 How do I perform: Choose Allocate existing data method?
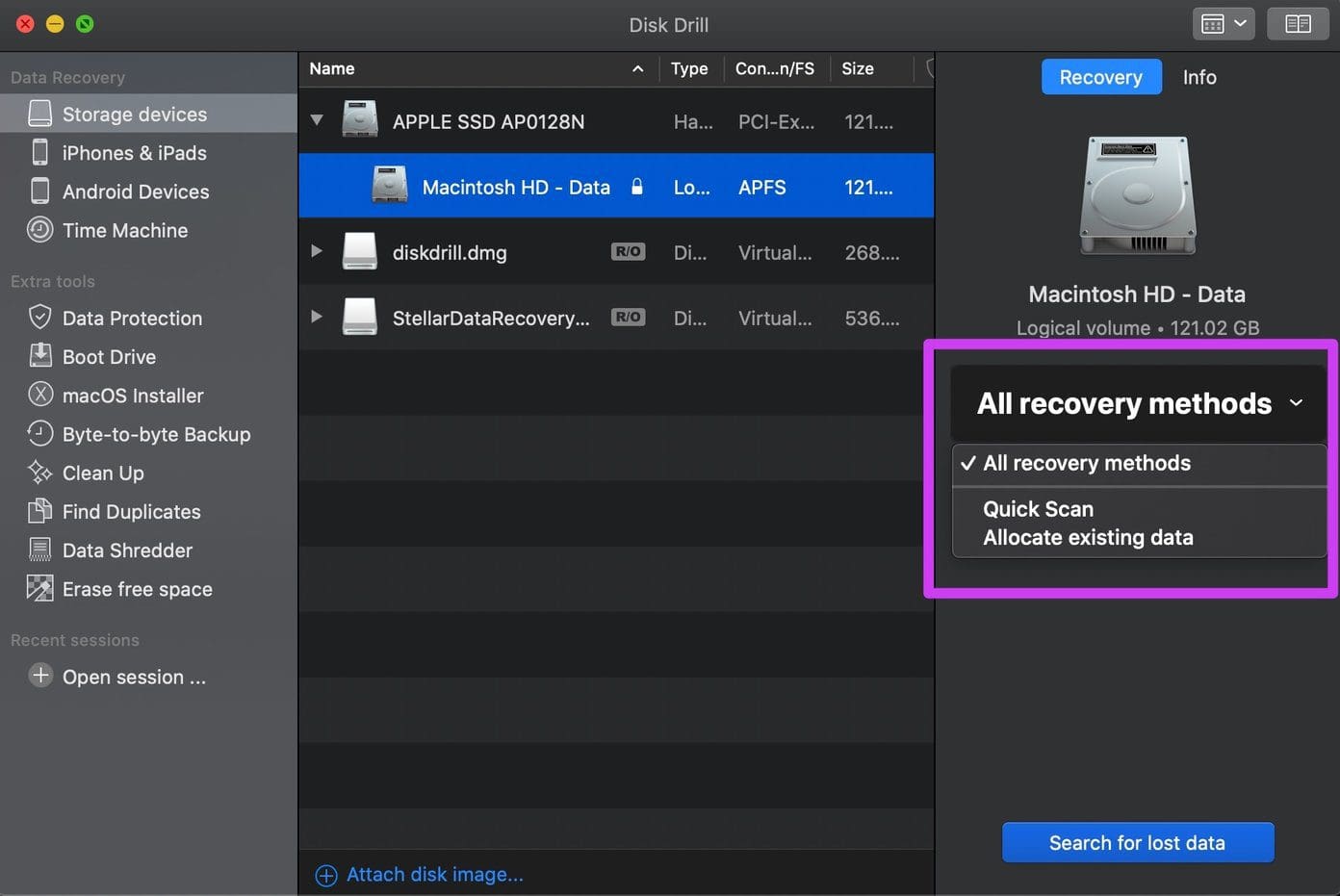click(1088, 537)
